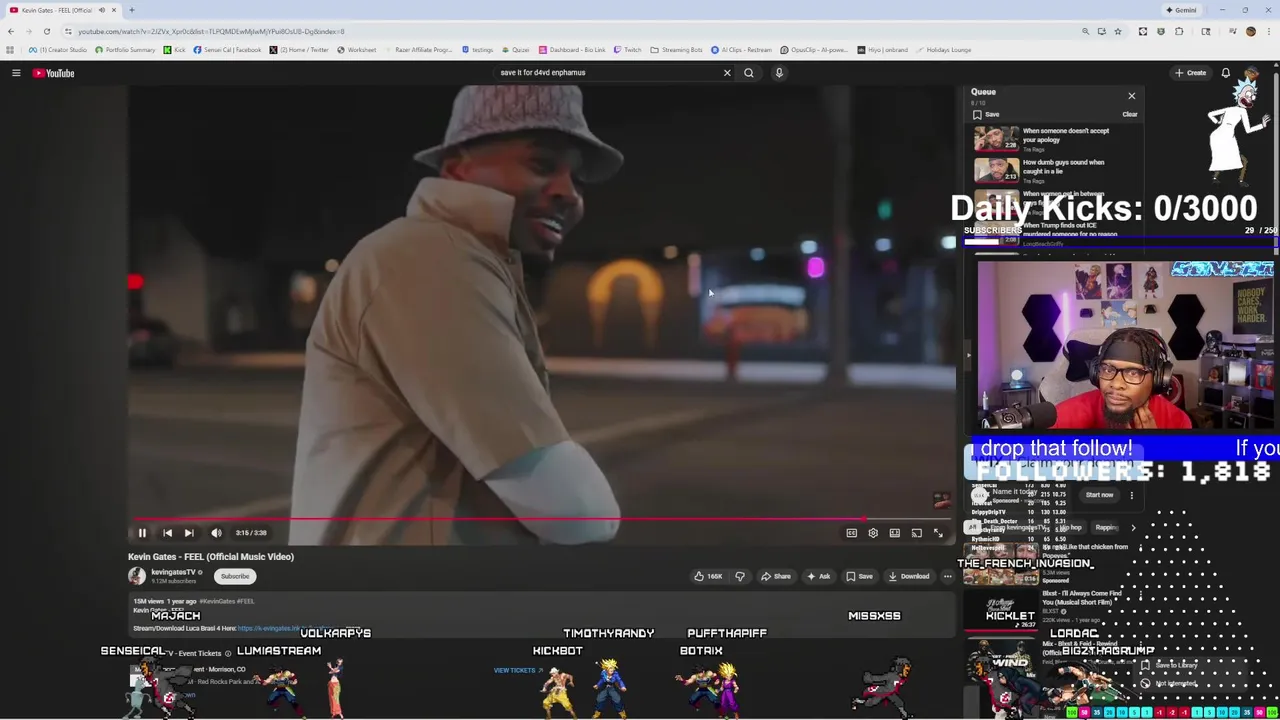1280x720 pixels.
Task: Open kevingatesTV channel avatar
Action: pyautogui.click(x=137, y=575)
